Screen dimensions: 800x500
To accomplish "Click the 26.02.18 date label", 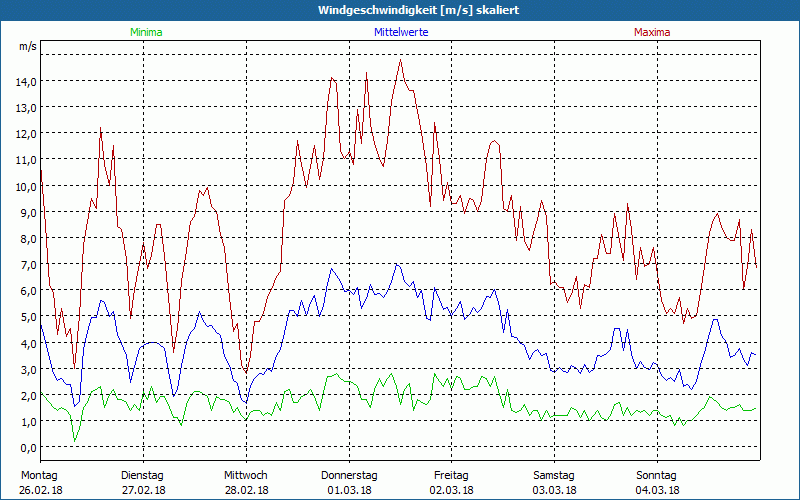I will pyautogui.click(x=41, y=490).
